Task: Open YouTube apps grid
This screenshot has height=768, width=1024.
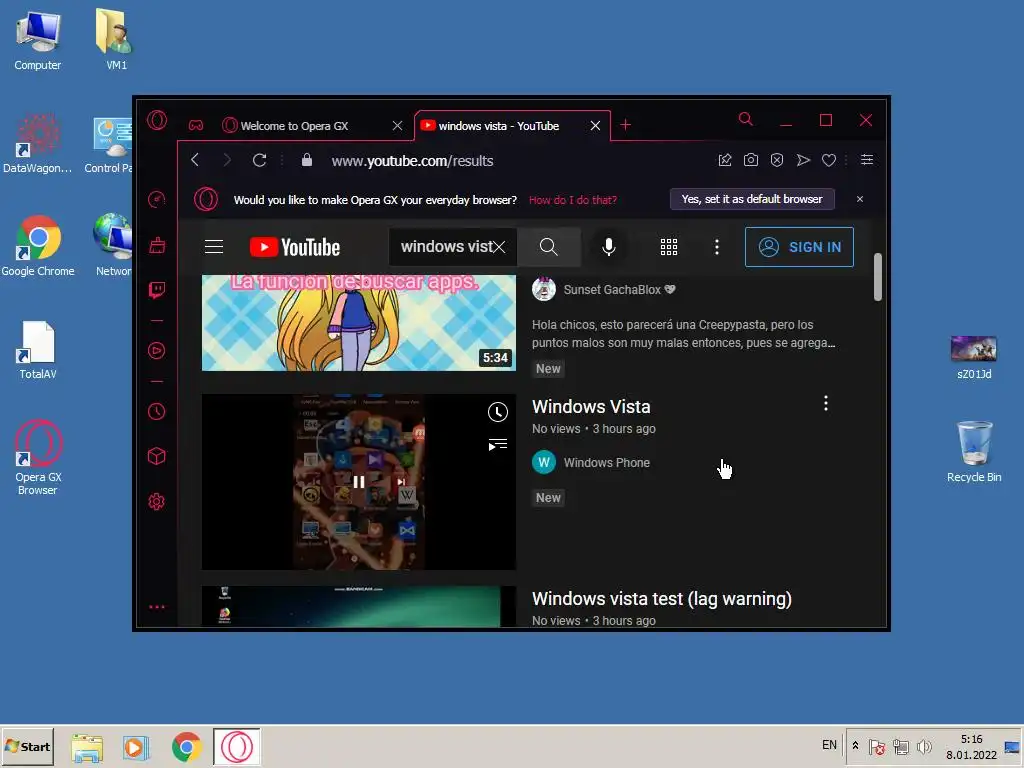Action: click(669, 247)
